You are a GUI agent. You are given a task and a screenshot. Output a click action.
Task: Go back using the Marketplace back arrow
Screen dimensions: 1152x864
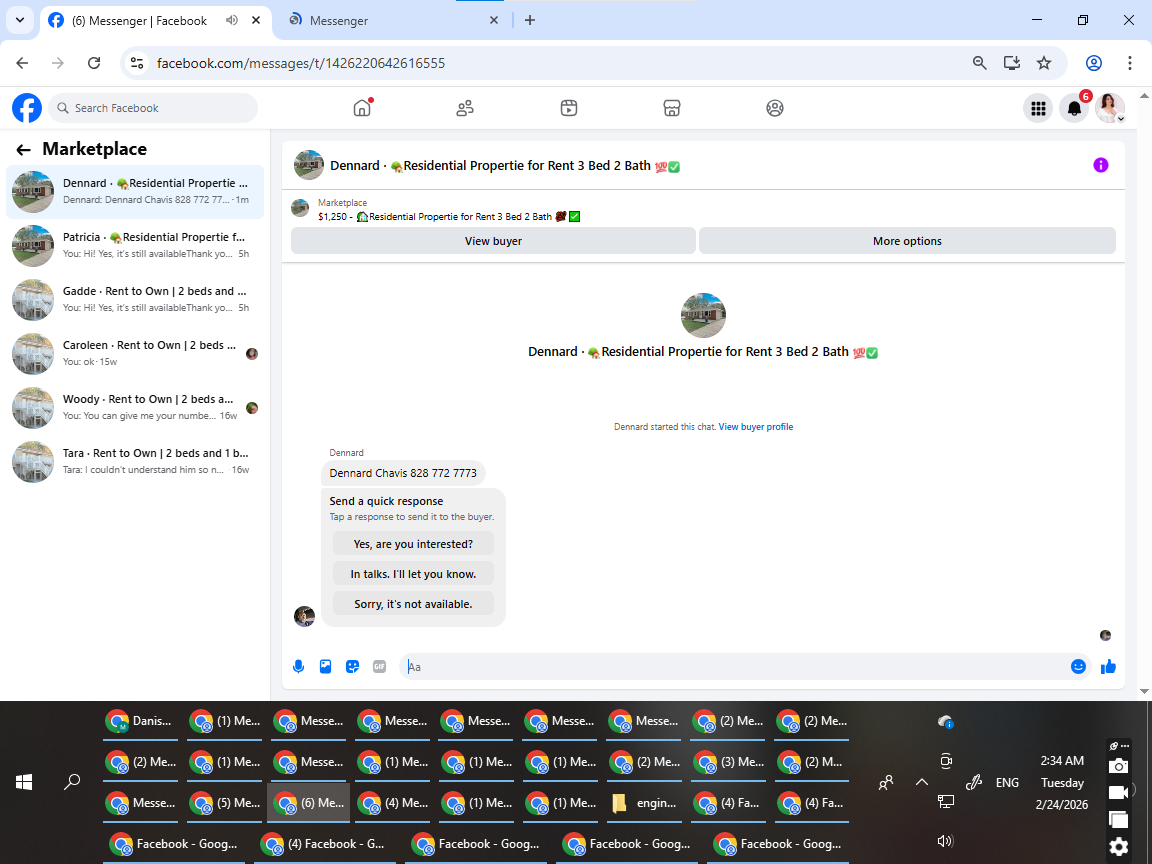click(x=24, y=150)
